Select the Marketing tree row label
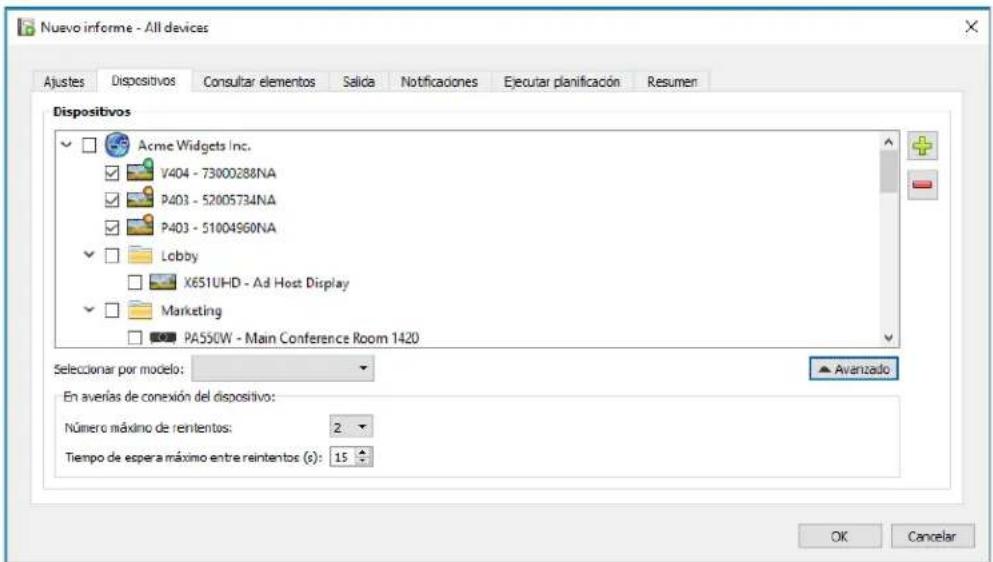Viewport: 993px width, 562px height. [x=191, y=310]
